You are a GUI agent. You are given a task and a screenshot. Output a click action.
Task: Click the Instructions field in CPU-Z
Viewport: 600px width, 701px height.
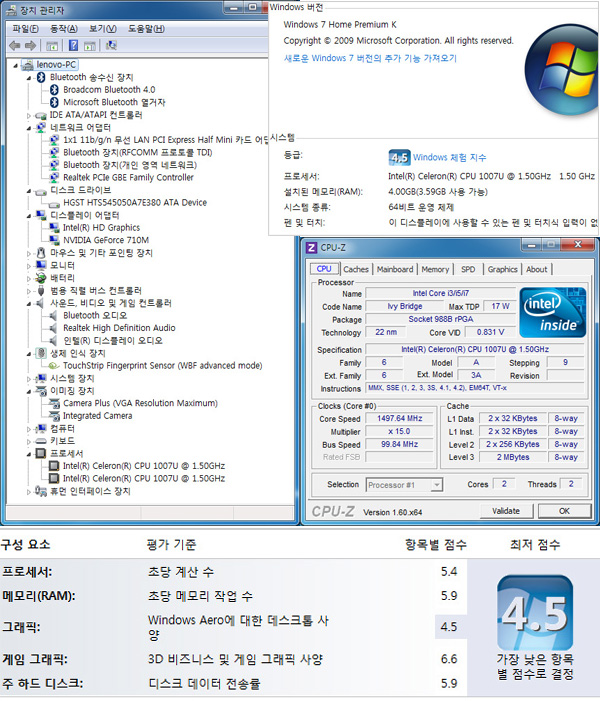tap(475, 388)
